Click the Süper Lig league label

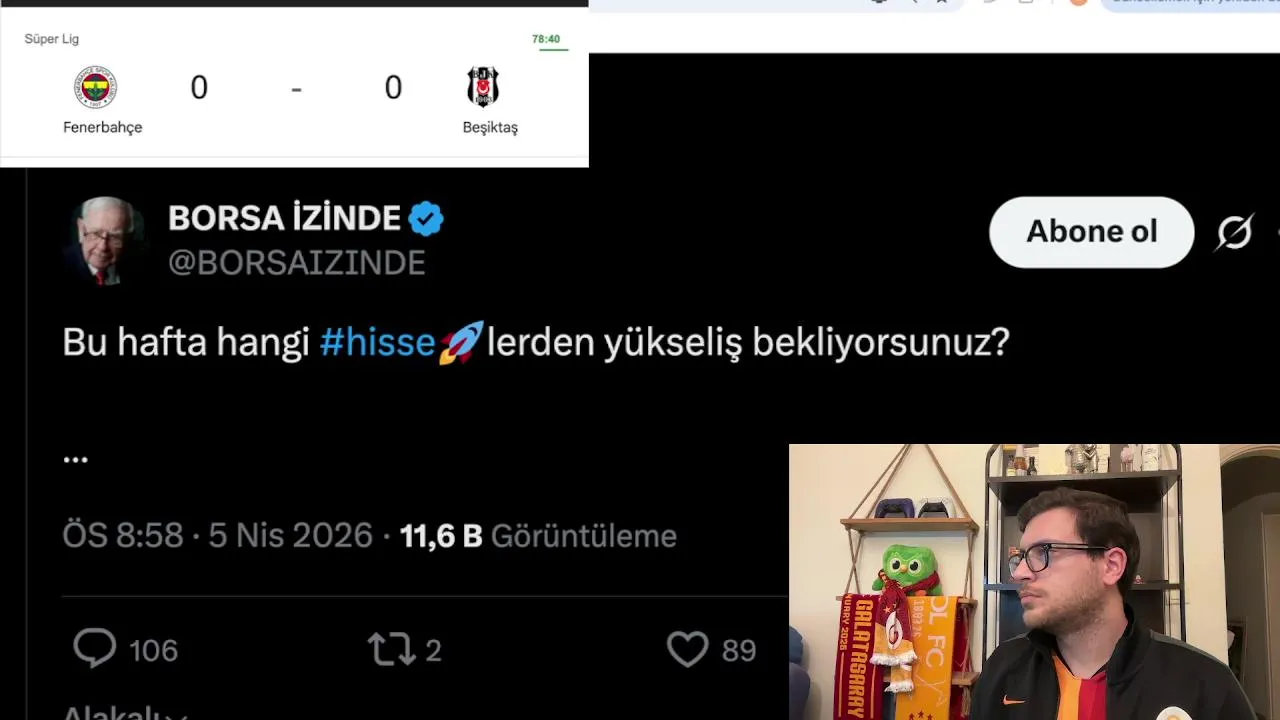point(52,39)
